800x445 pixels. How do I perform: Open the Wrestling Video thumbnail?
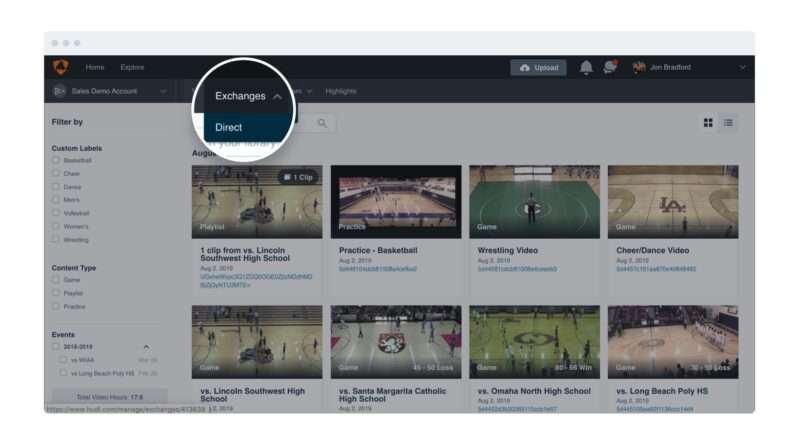534,201
